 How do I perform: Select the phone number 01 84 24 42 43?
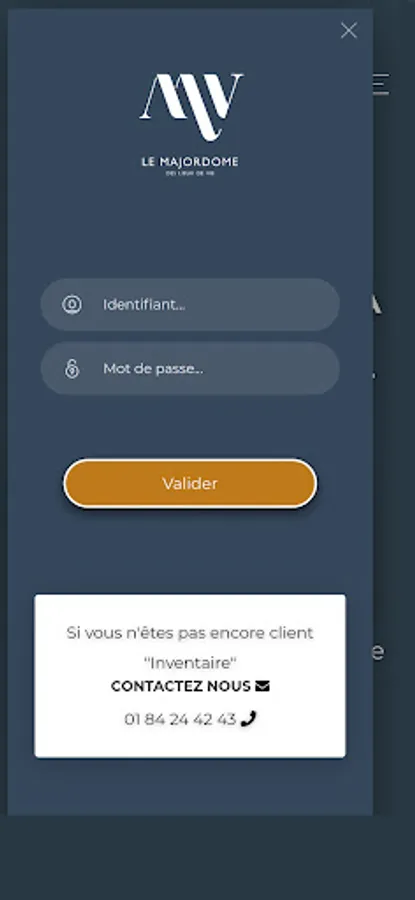tap(180, 719)
